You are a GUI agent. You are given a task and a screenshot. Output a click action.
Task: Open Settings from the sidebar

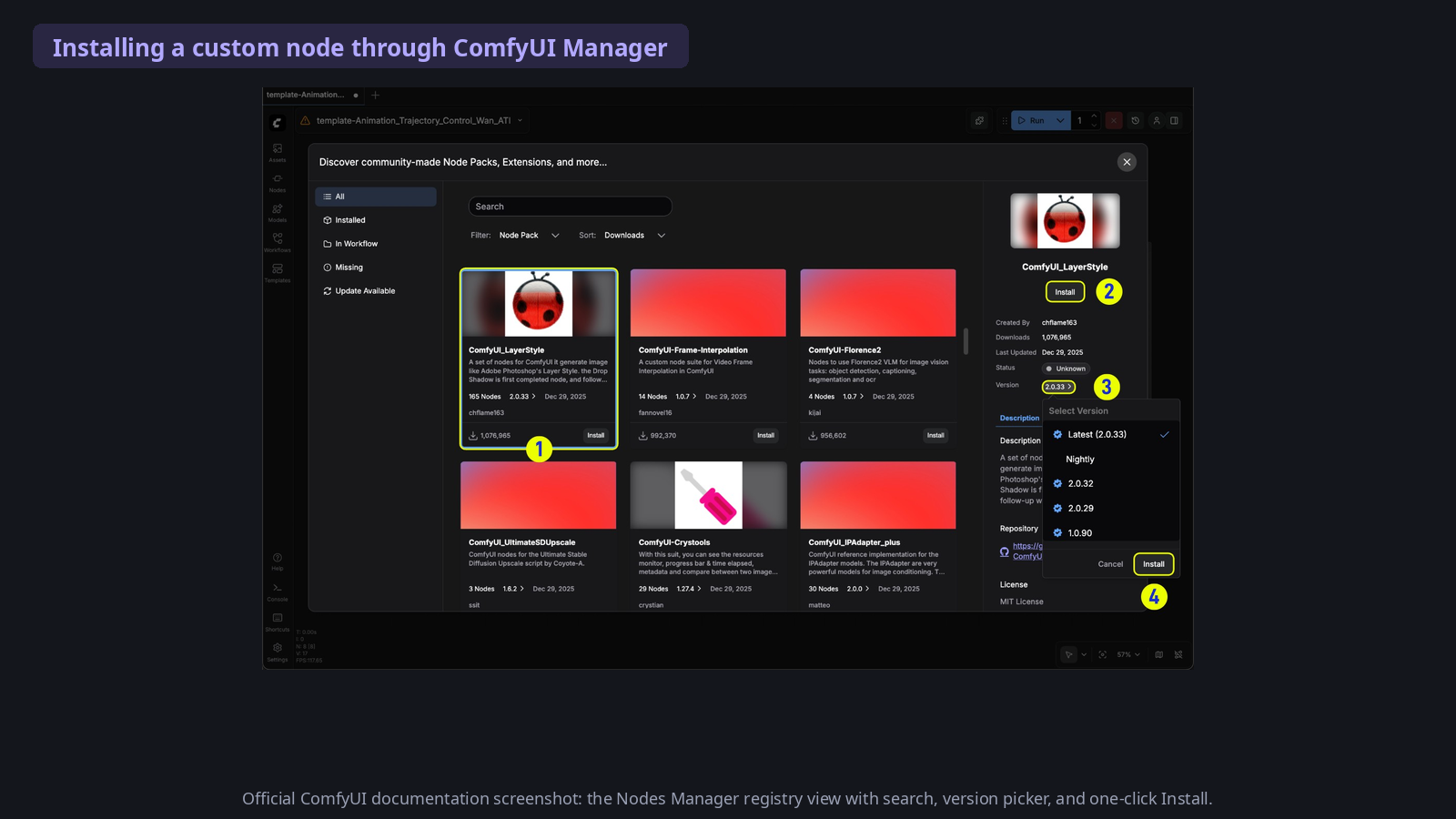(x=278, y=652)
